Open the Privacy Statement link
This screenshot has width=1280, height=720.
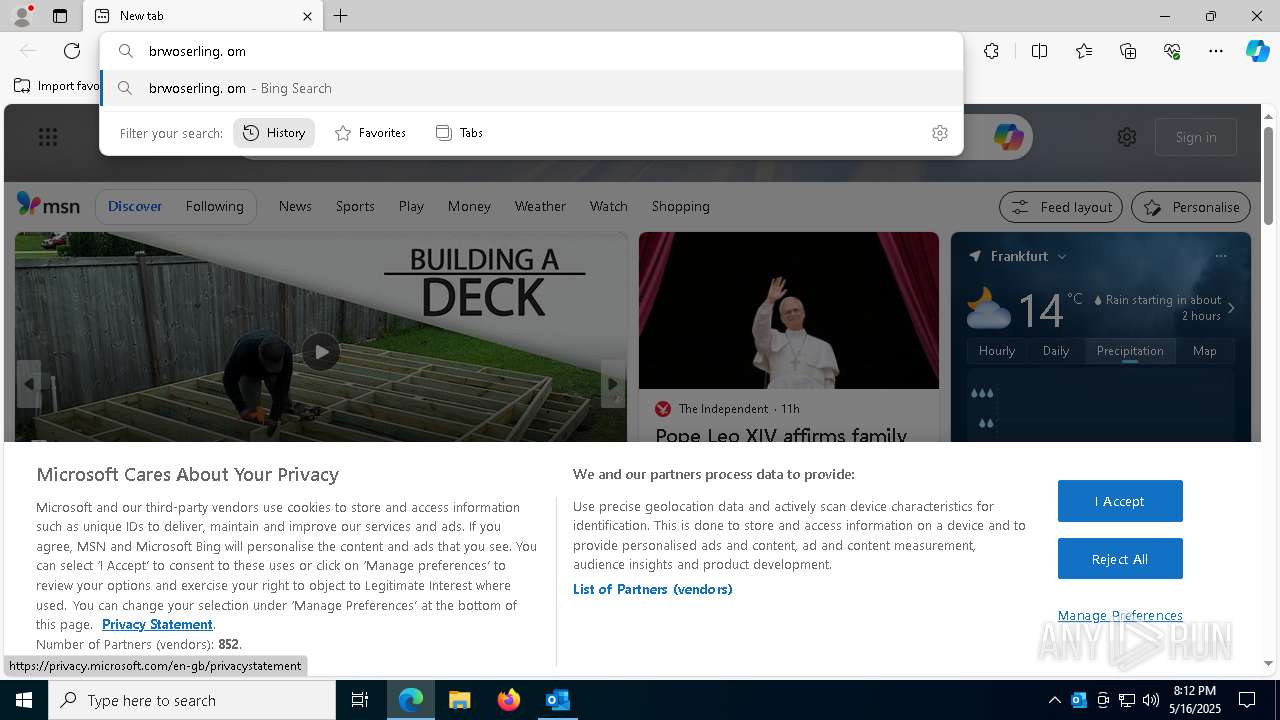pos(157,624)
